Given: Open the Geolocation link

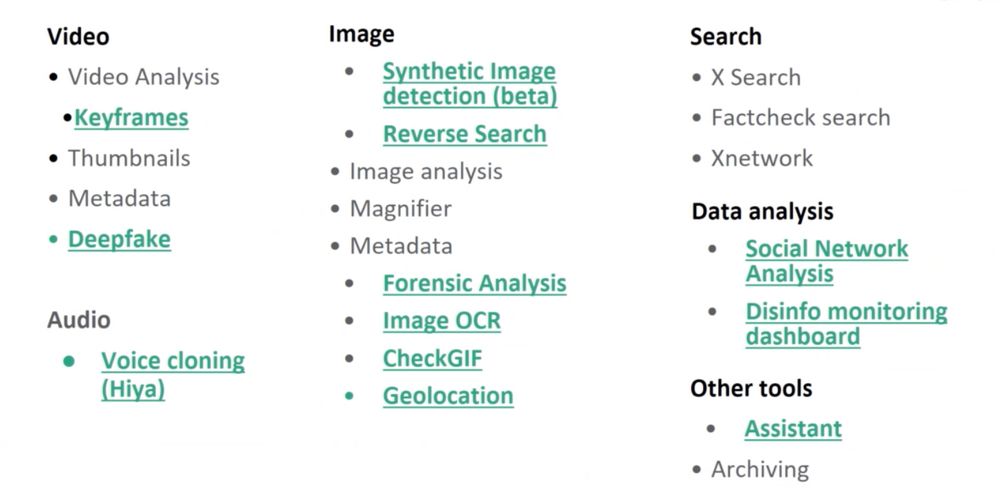Looking at the screenshot, I should click(x=448, y=396).
